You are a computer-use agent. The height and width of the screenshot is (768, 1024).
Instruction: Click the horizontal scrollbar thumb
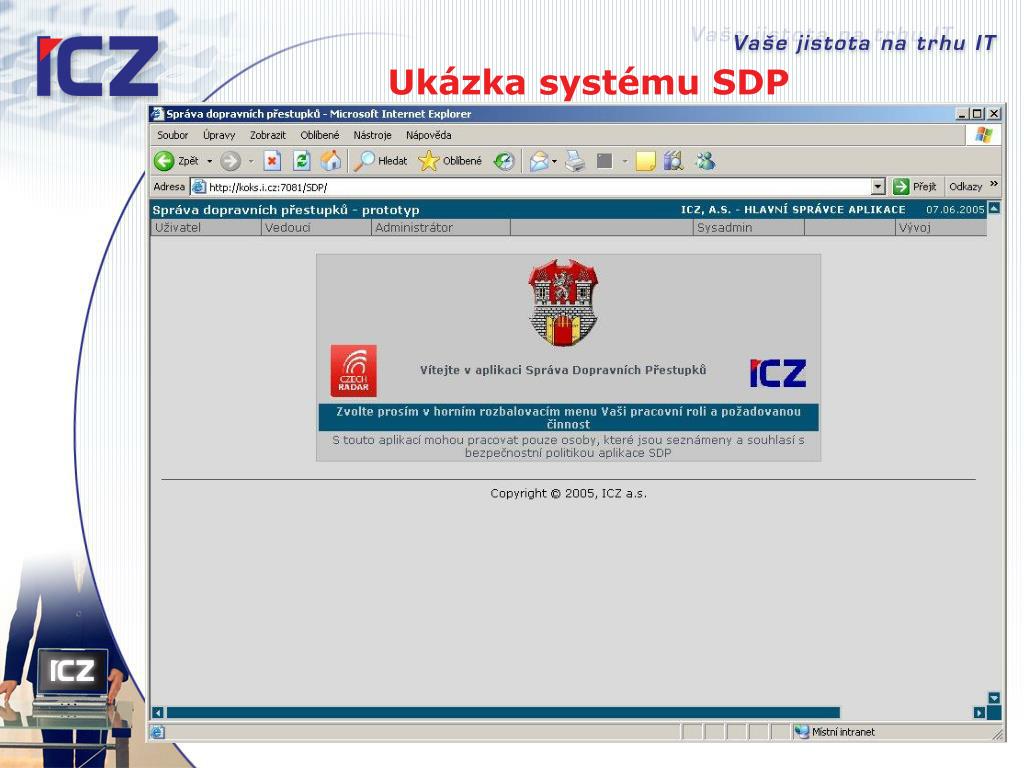click(503, 712)
